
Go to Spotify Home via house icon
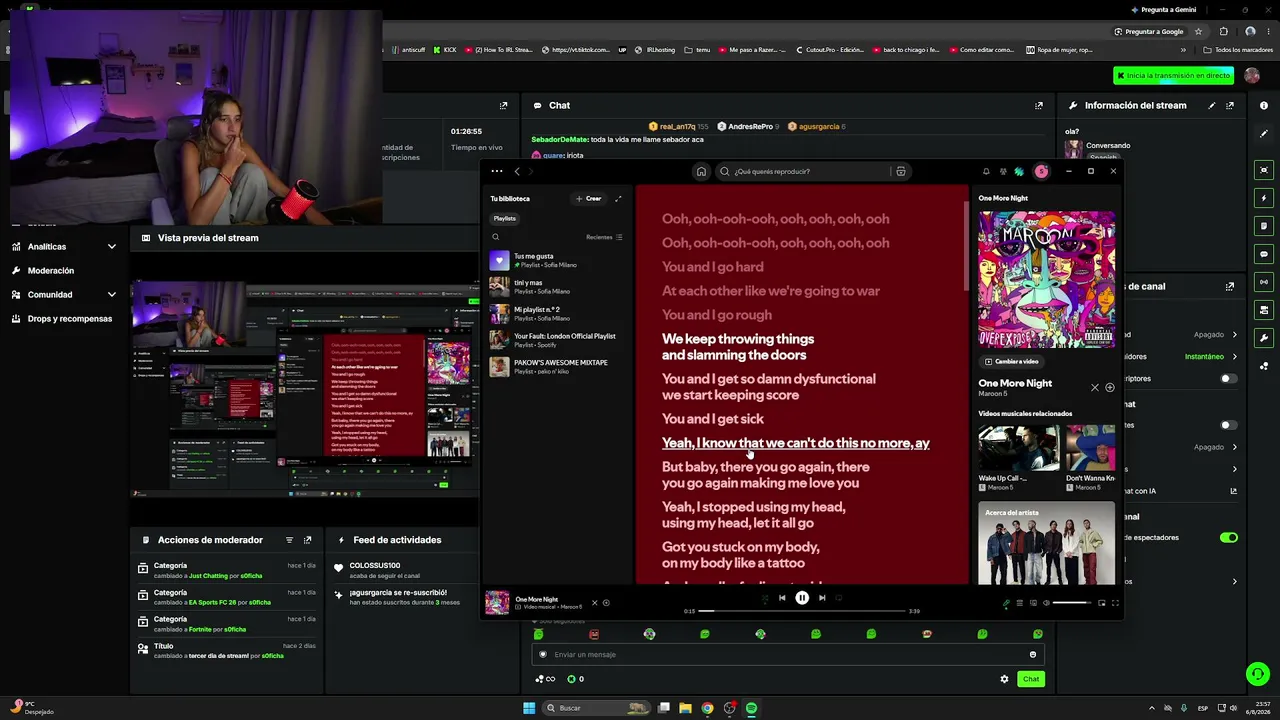pyautogui.click(x=701, y=171)
